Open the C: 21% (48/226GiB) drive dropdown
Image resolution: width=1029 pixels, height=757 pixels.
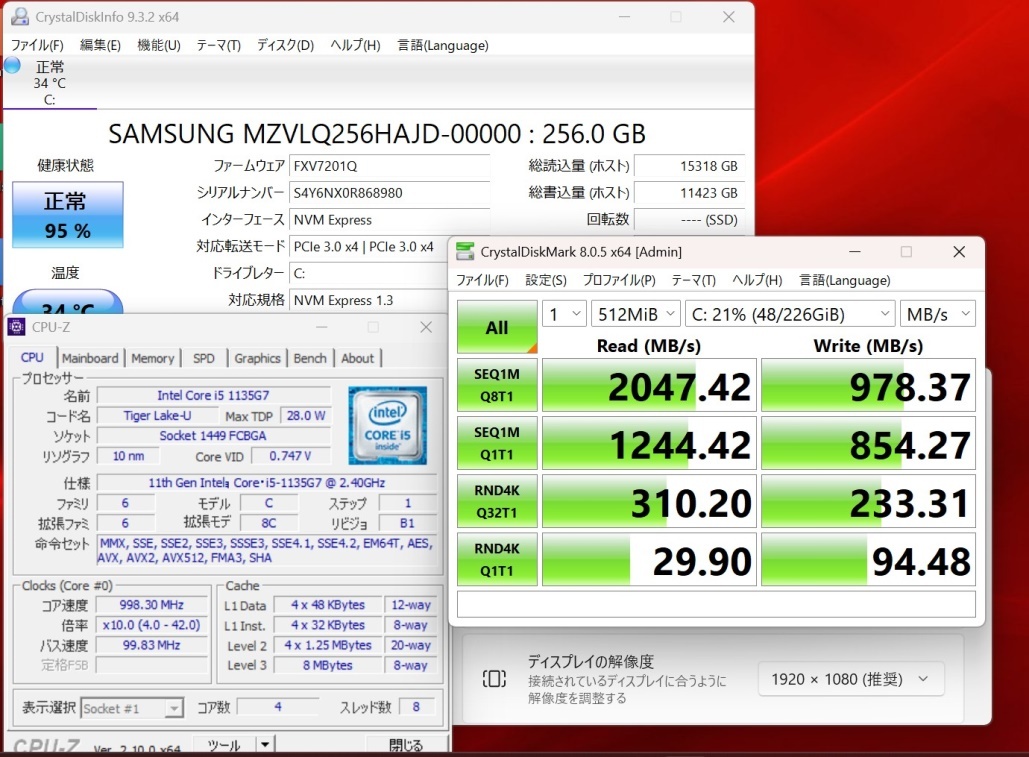[x=790, y=314]
